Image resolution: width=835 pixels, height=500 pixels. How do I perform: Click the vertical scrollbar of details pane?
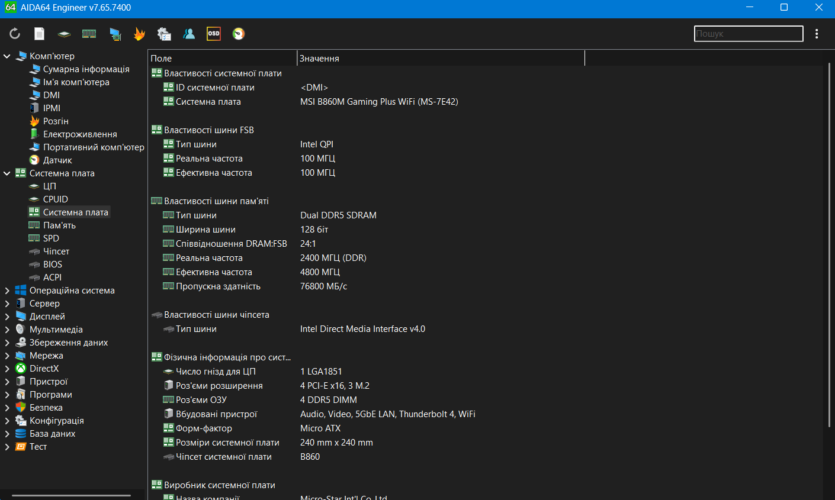tap(829, 245)
